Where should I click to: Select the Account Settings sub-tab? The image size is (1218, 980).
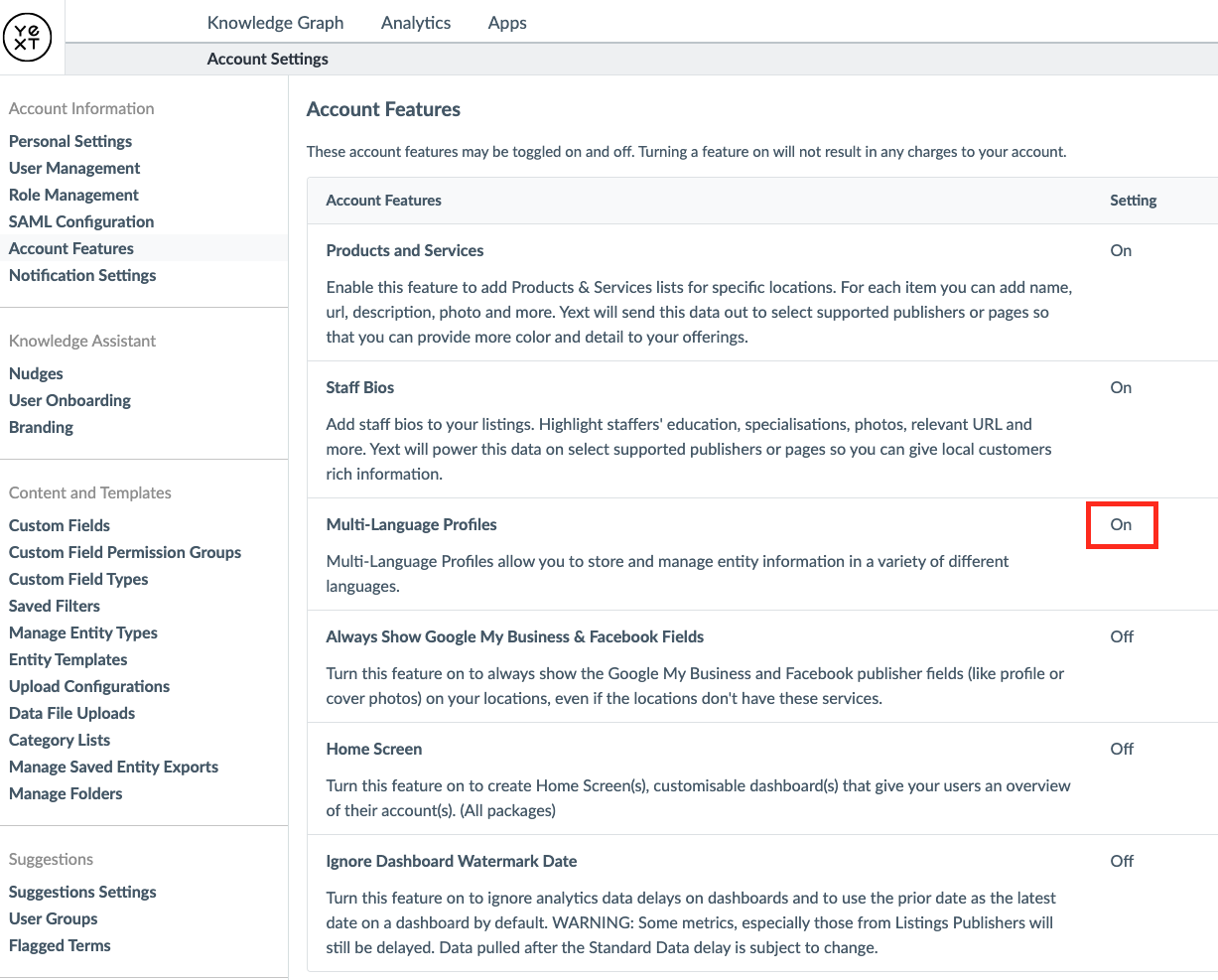(x=267, y=59)
